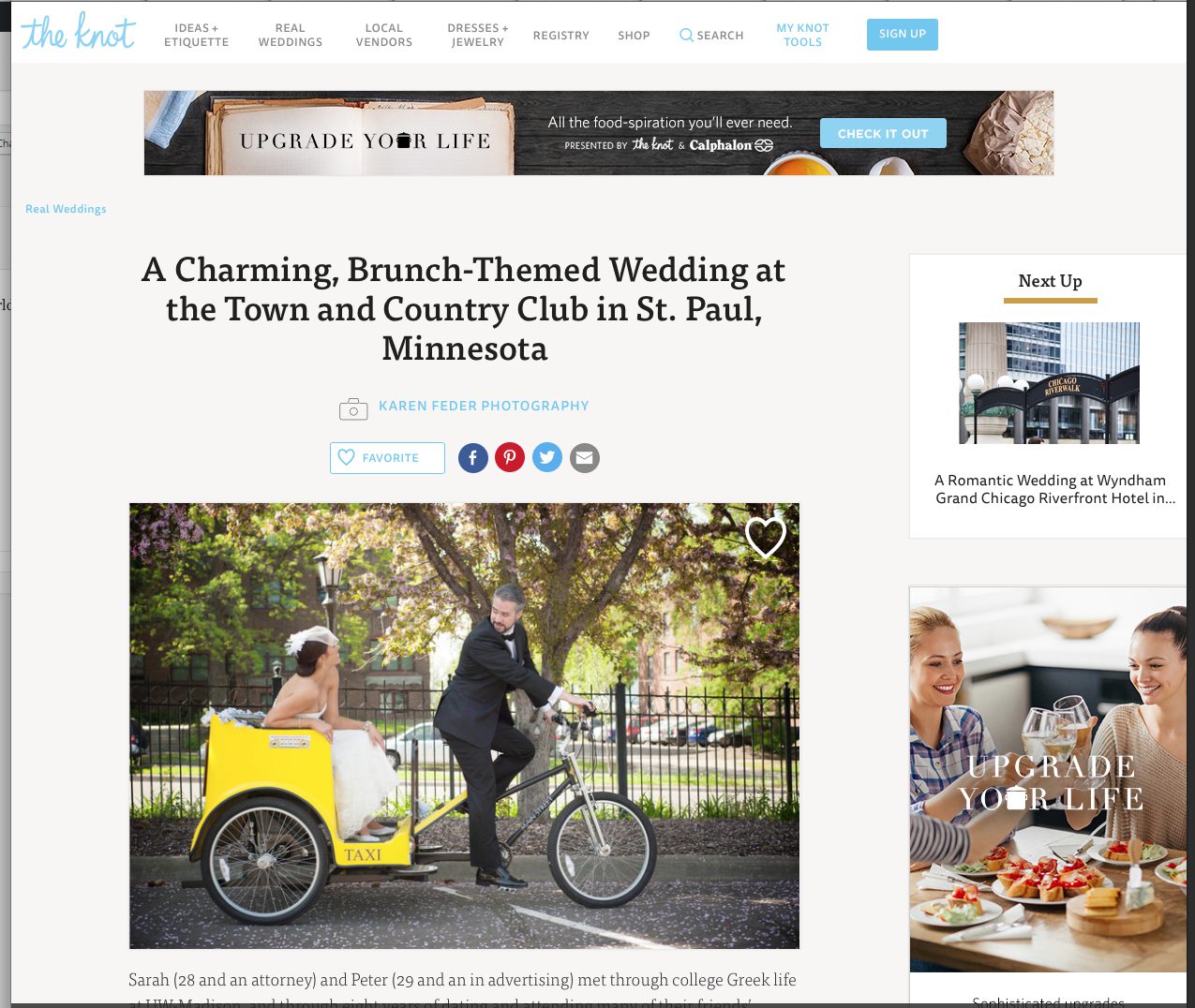Click The Knot logo
This screenshot has width=1195, height=1008.
79,33
